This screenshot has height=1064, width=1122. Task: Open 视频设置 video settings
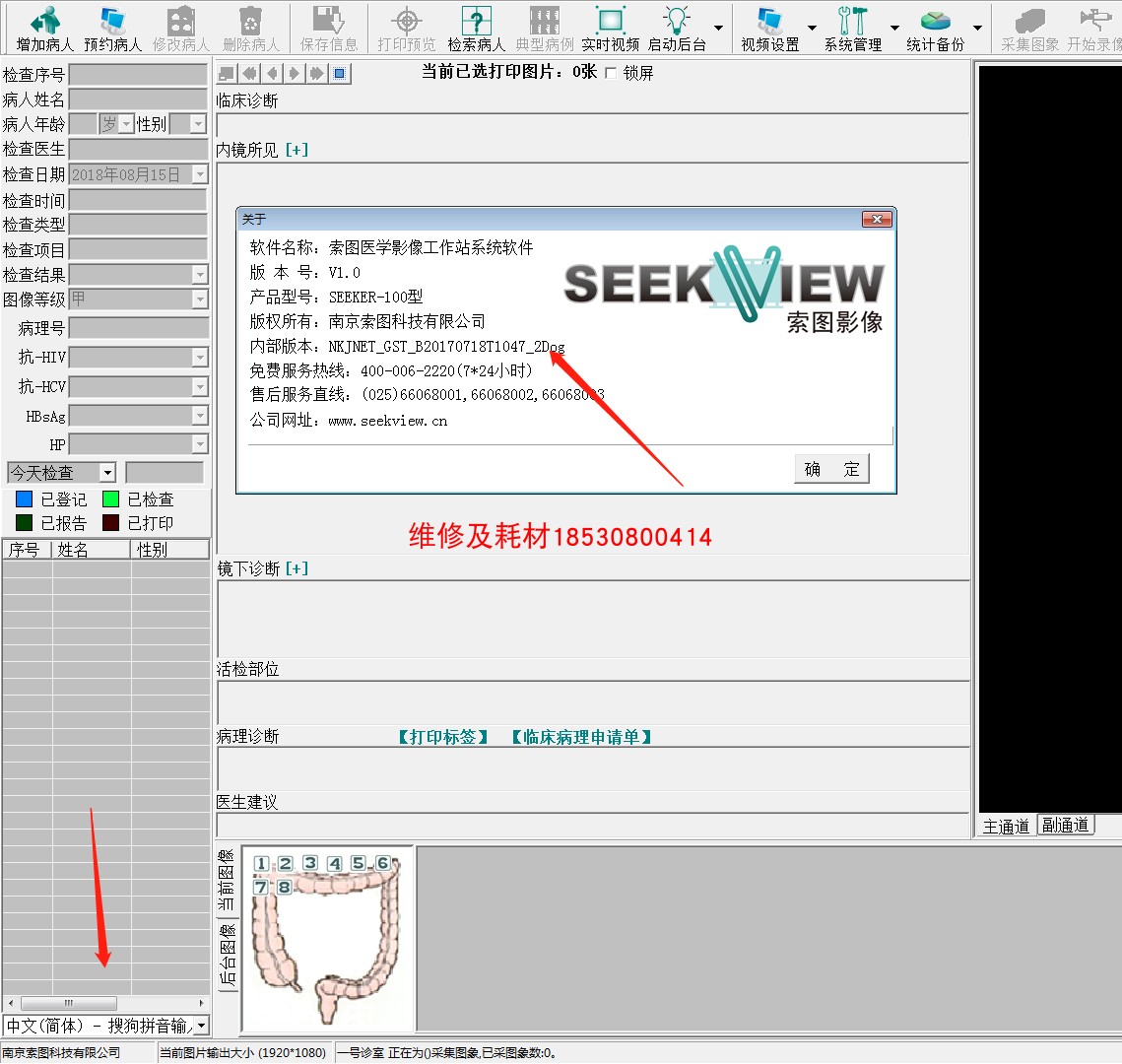coord(769,28)
